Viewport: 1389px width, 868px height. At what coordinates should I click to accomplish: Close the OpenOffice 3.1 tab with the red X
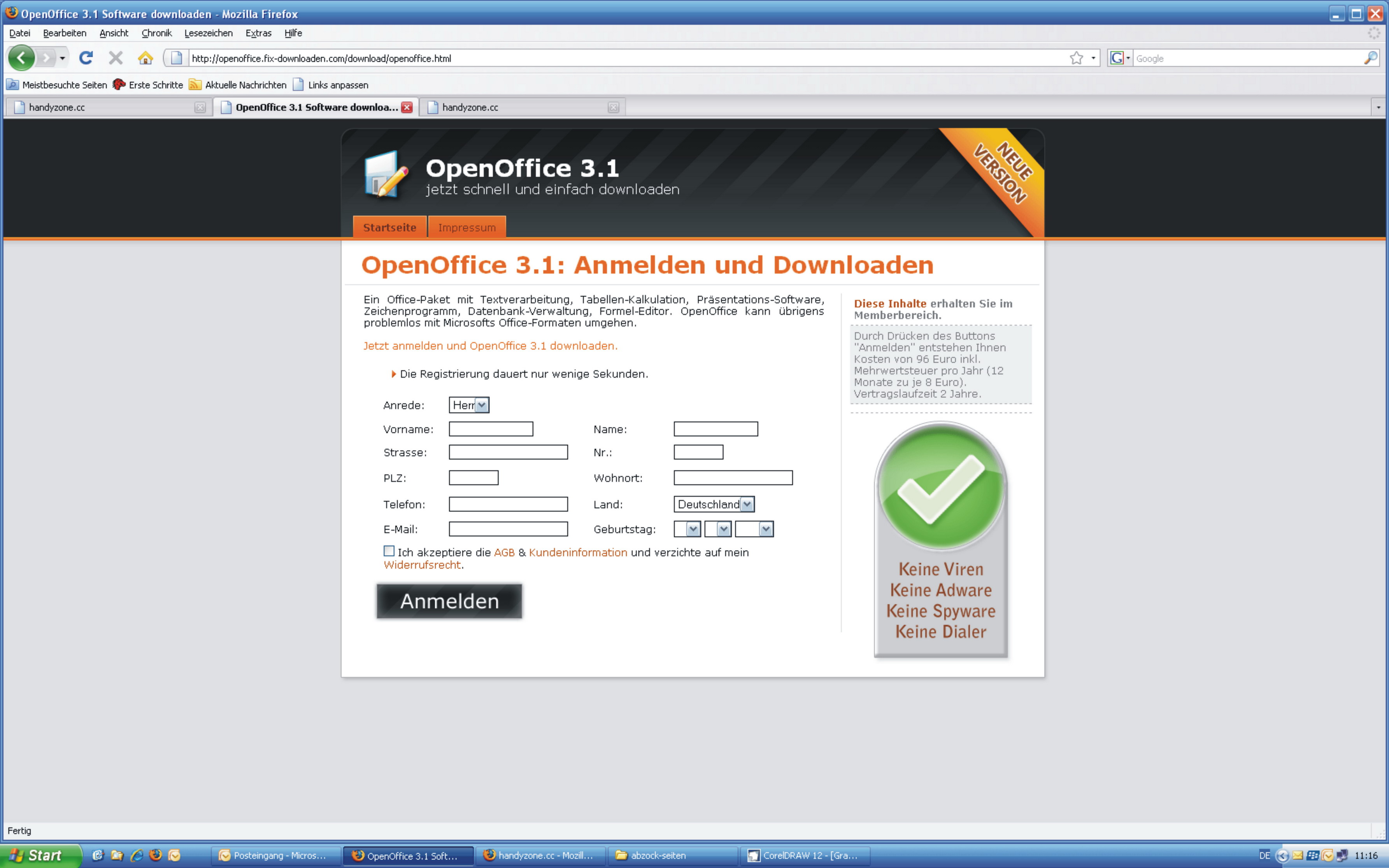(x=407, y=107)
